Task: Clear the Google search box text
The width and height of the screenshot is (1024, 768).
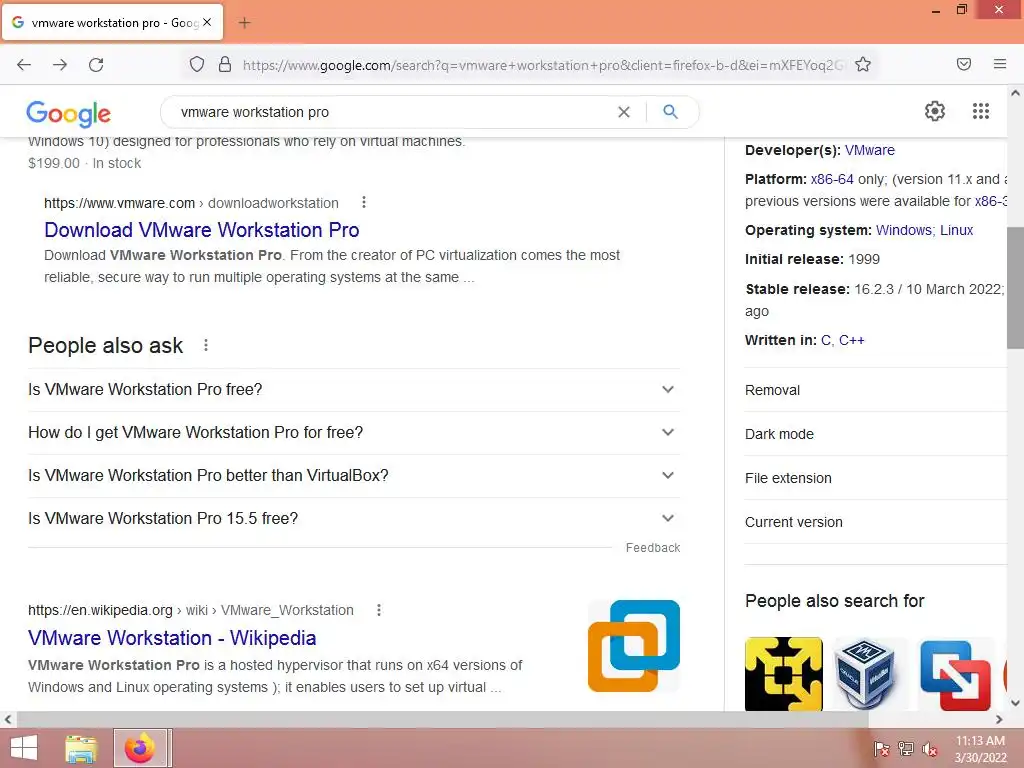Action: click(x=624, y=112)
